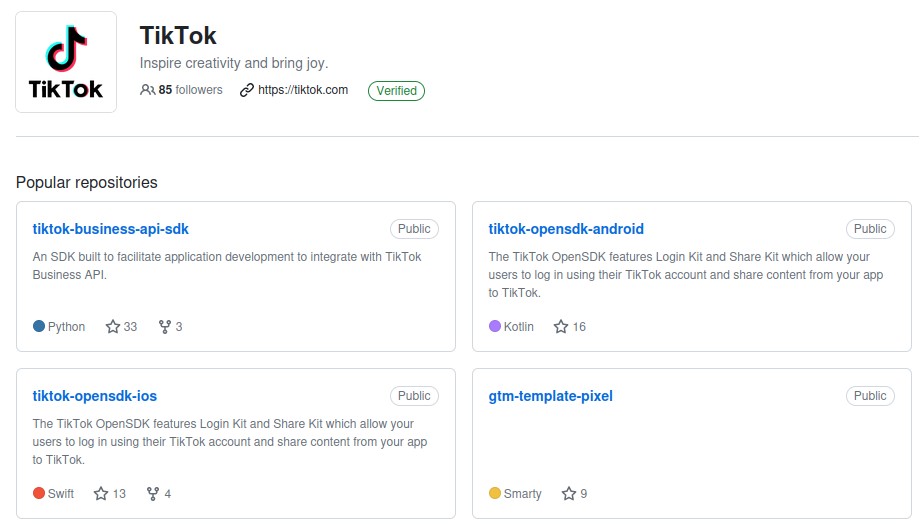Open the tiktok-opensdk-ios repository
Image resolution: width=919 pixels, height=528 pixels.
point(95,396)
